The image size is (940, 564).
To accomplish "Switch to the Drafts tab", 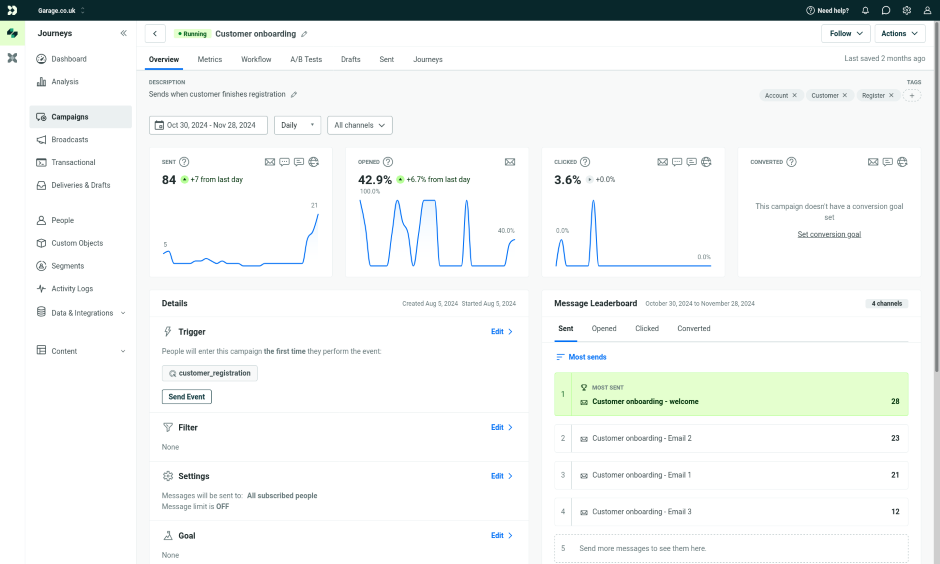I will coord(351,59).
